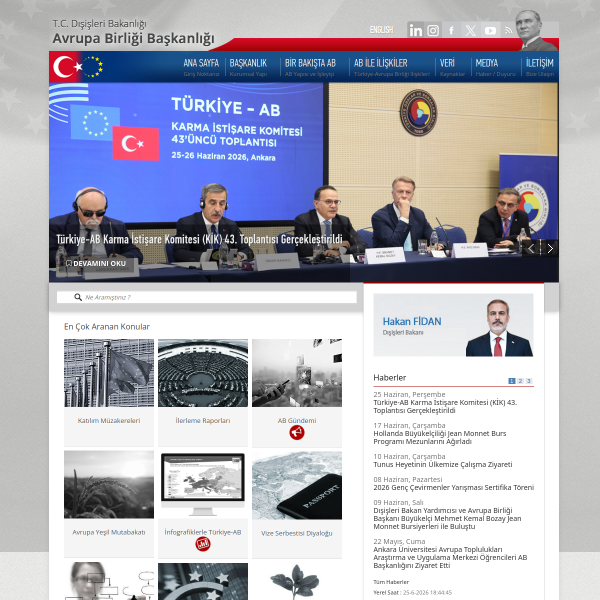Click the Vize Serbestisi Diyaloğu label
600x600 pixels.
(297, 533)
